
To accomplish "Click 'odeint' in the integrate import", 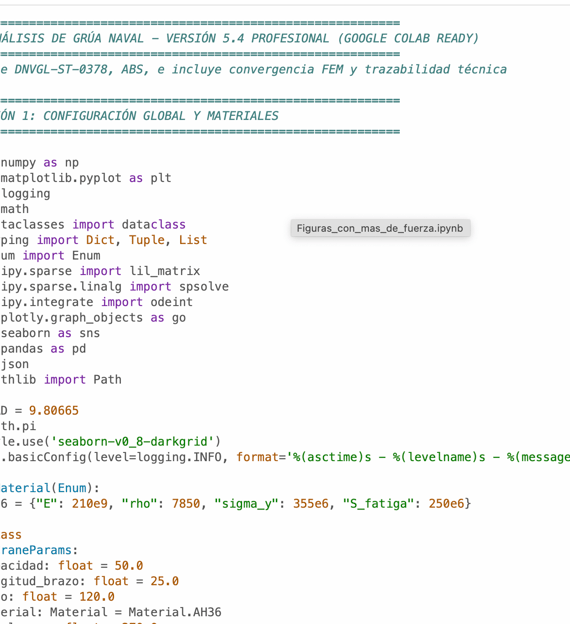I will (x=172, y=302).
